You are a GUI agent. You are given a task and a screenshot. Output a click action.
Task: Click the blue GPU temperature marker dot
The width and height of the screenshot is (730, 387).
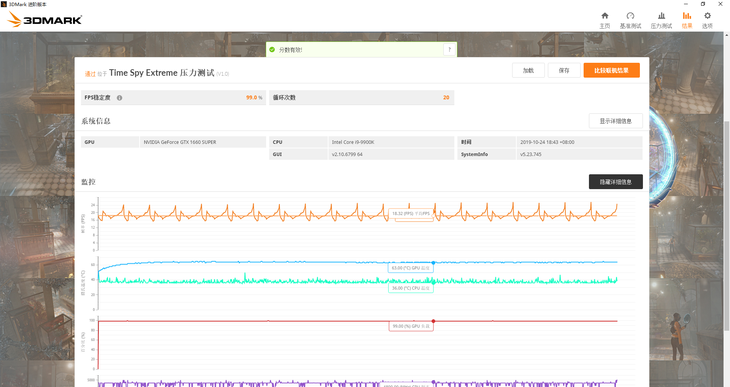click(x=433, y=263)
